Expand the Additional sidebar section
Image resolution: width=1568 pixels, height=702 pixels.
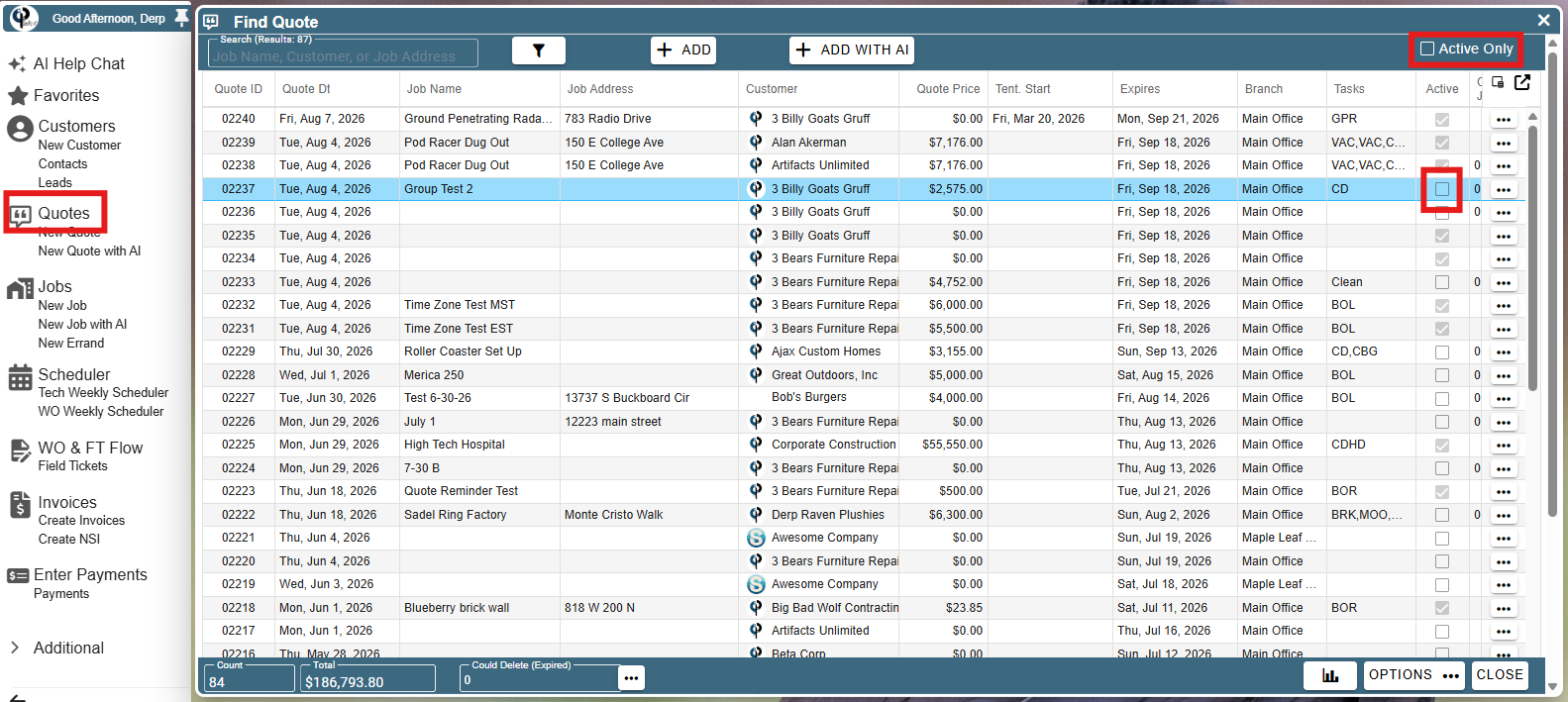point(56,648)
